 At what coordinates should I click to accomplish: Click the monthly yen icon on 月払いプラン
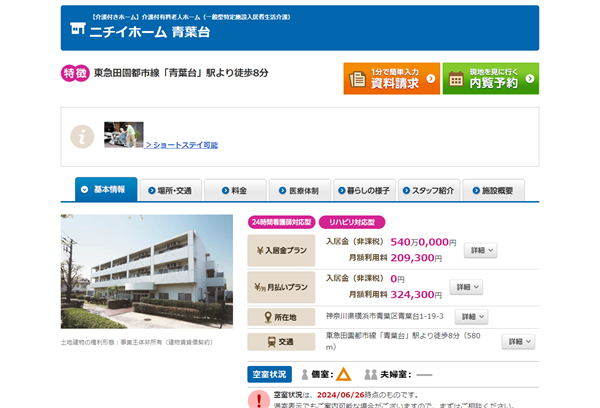260,287
